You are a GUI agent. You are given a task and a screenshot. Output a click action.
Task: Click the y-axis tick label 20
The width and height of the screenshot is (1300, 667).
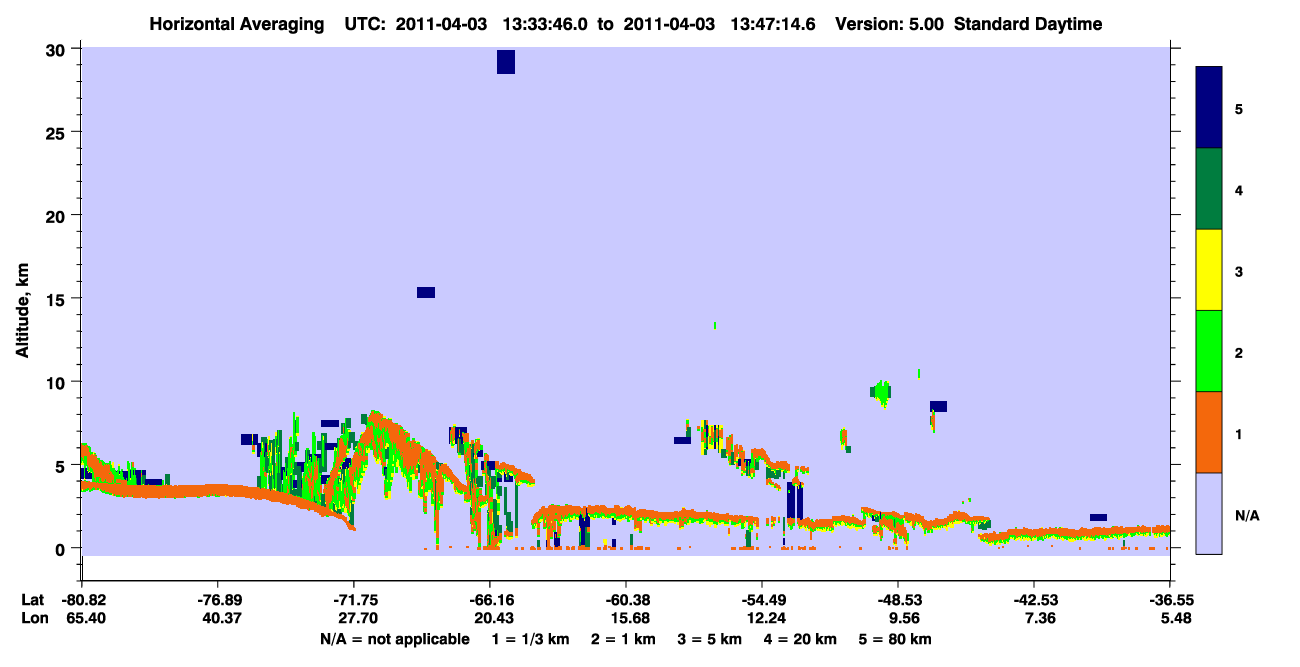coord(56,216)
